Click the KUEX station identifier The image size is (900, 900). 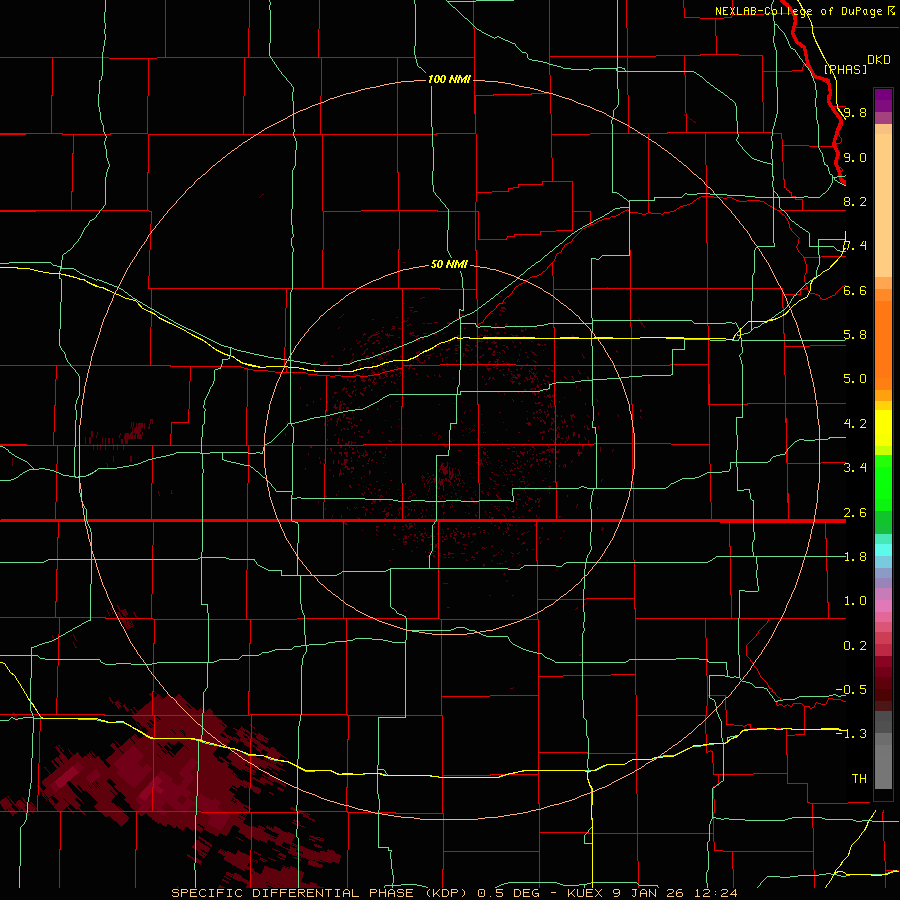pyautogui.click(x=585, y=893)
